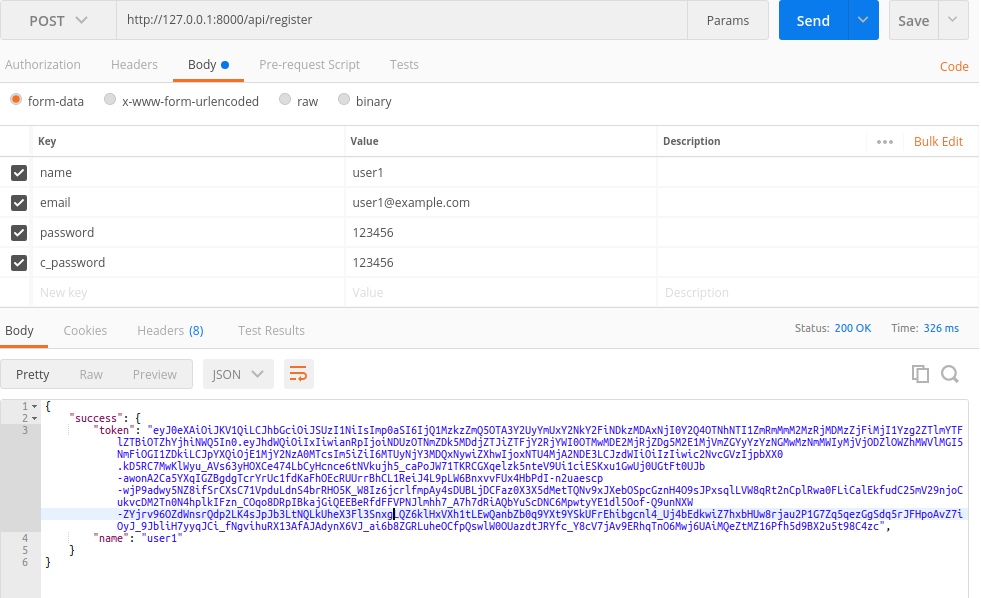Open the Test Results tab
The image size is (981, 598).
271,330
